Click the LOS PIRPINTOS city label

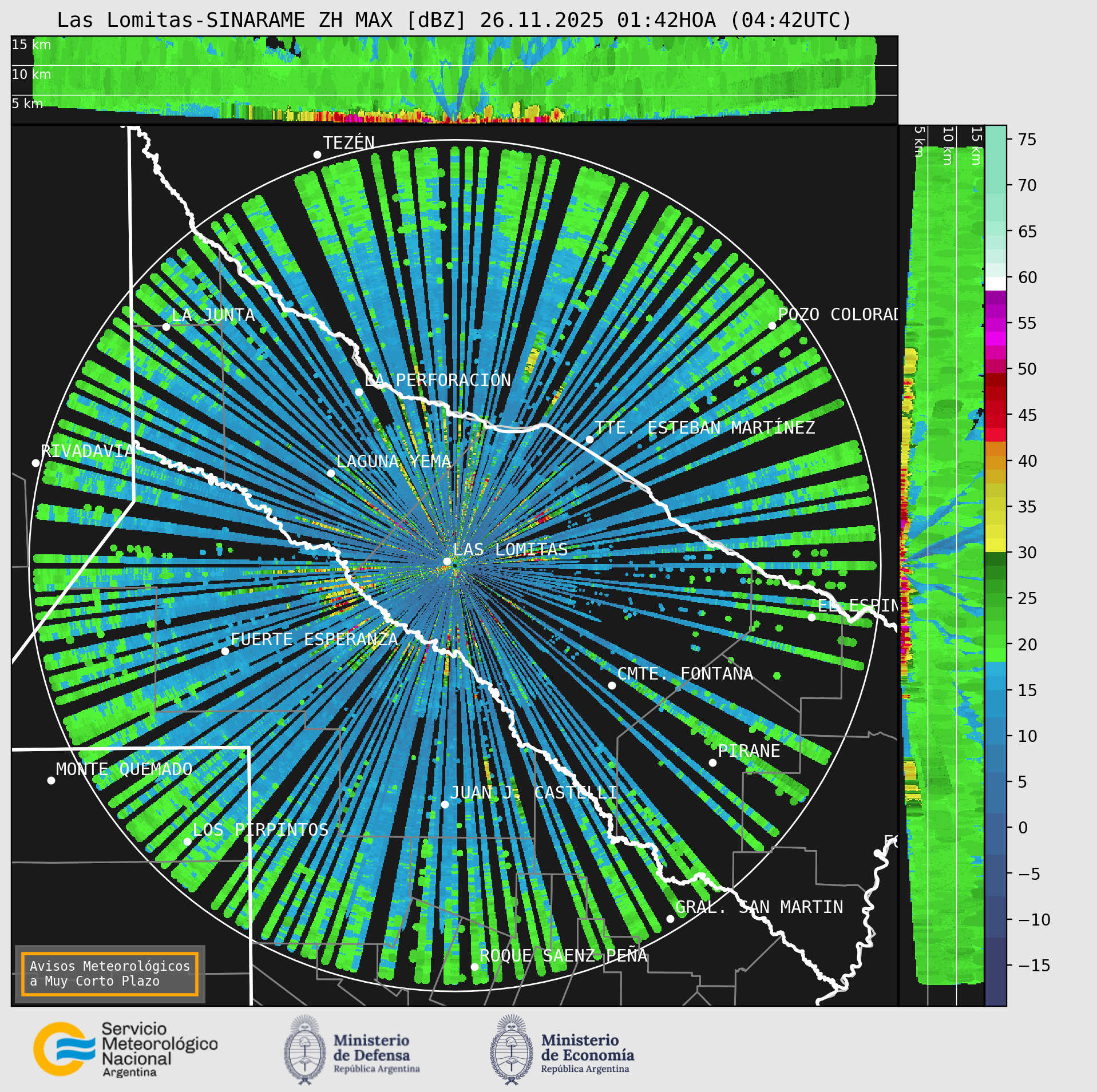(x=260, y=829)
